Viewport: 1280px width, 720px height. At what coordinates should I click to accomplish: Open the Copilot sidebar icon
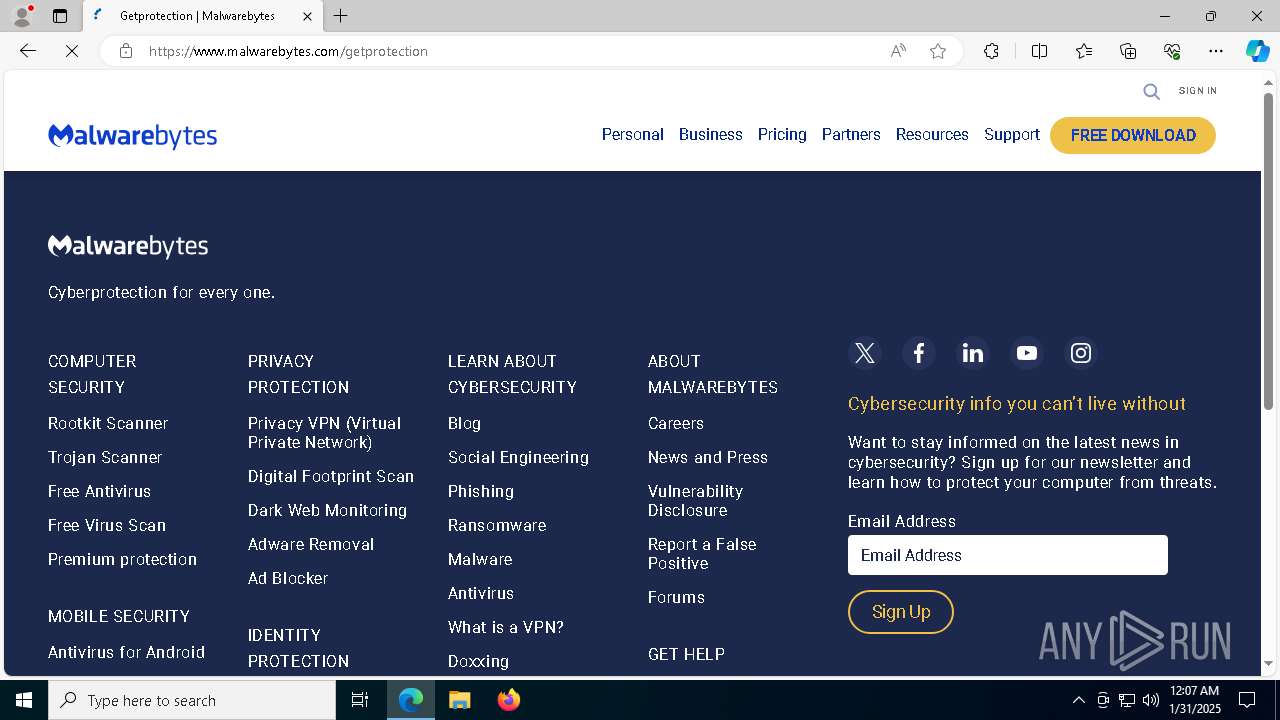point(1257,51)
